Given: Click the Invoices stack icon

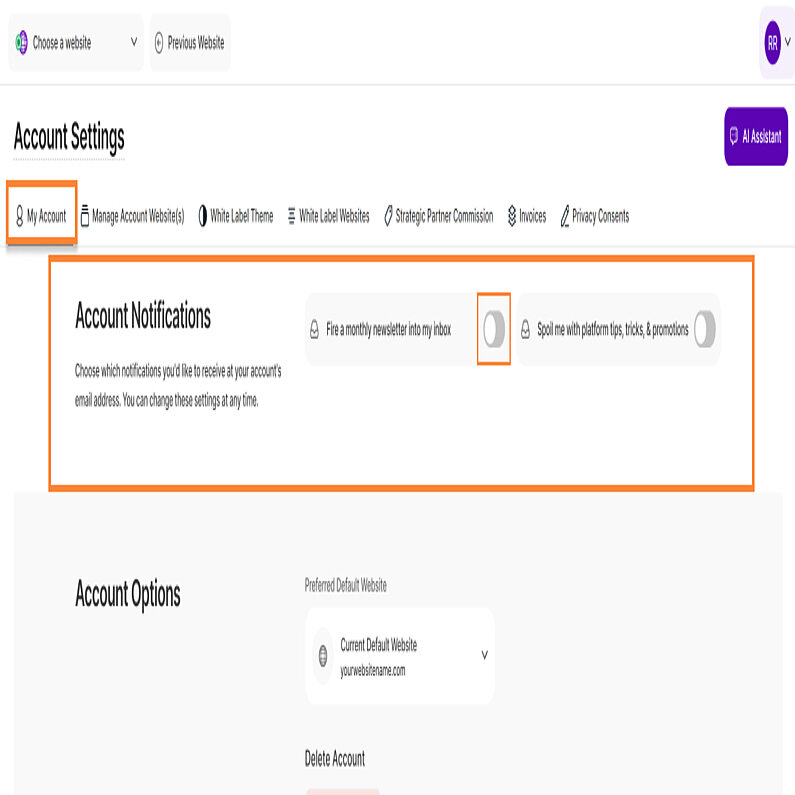Looking at the screenshot, I should [x=512, y=216].
